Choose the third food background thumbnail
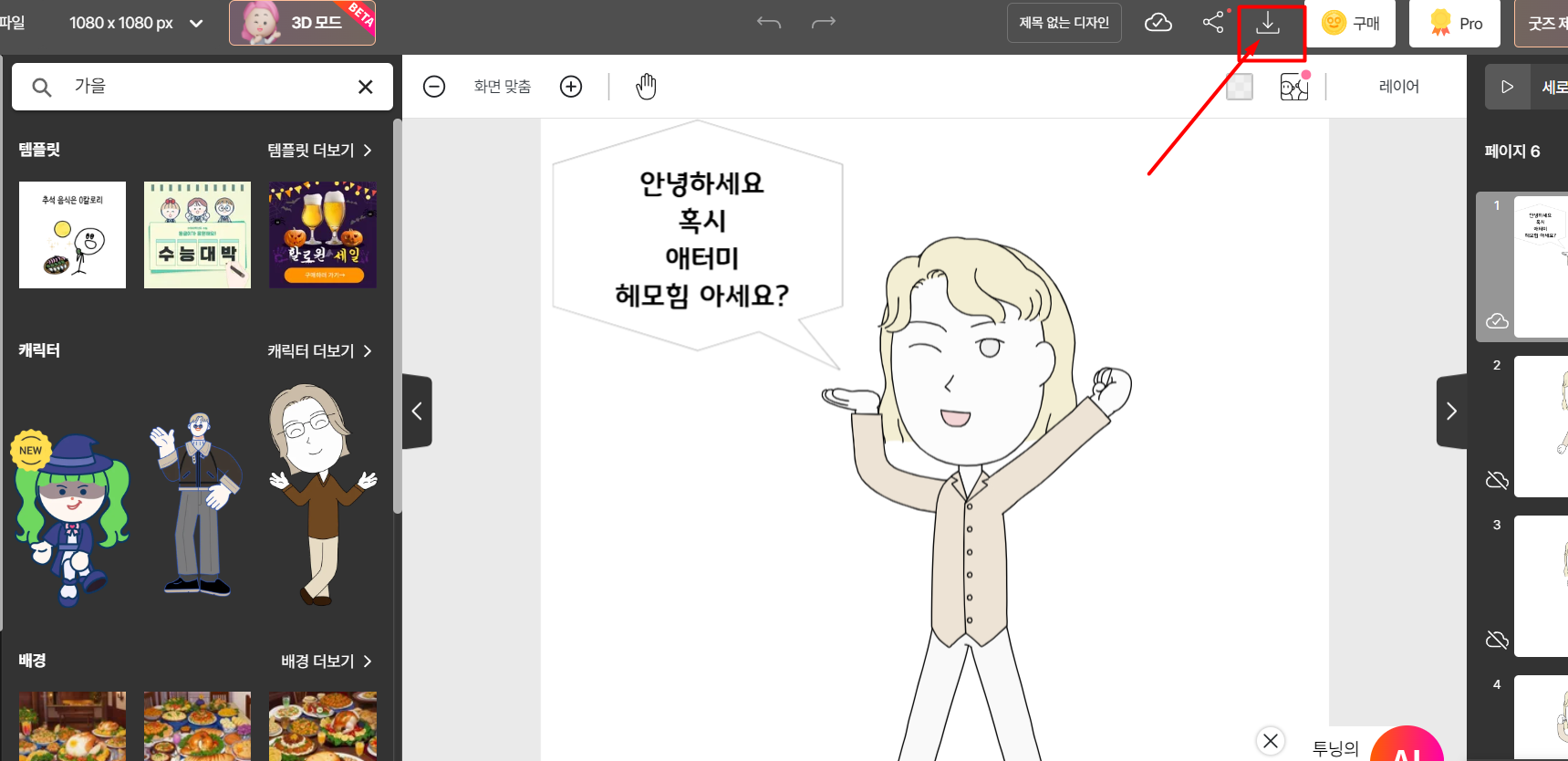1568x761 pixels. [323, 726]
